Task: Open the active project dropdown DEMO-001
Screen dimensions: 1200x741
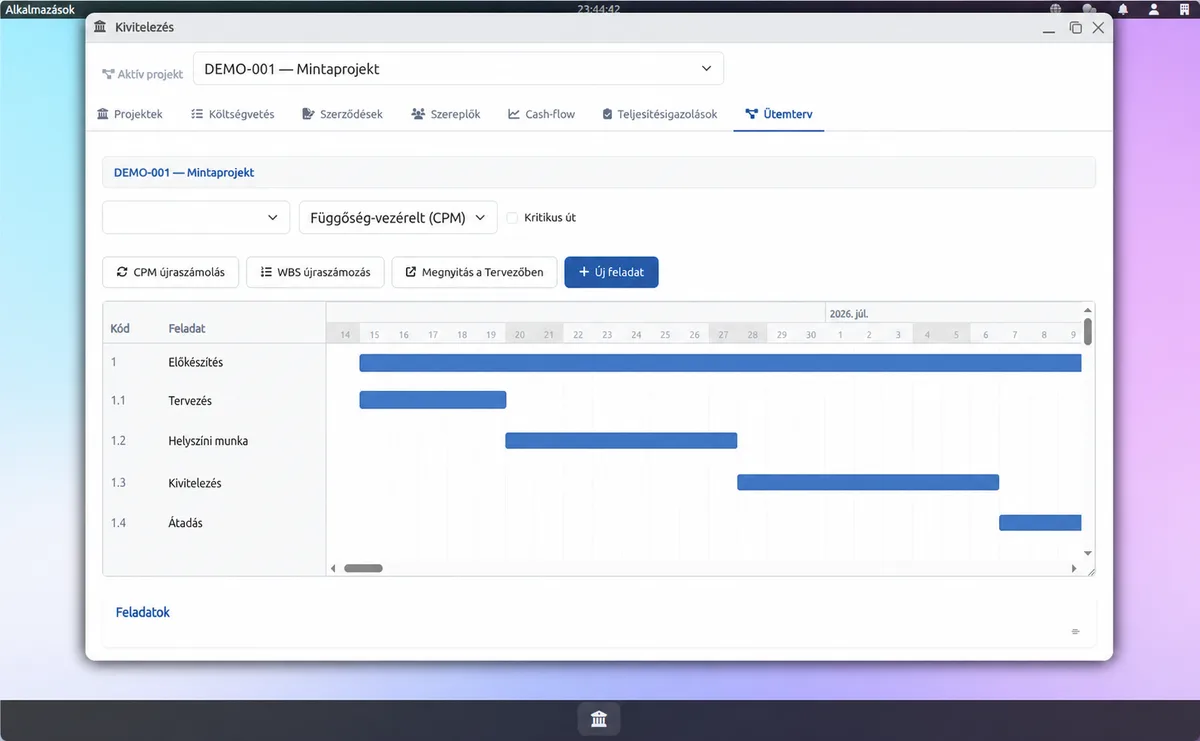Action: [x=458, y=69]
